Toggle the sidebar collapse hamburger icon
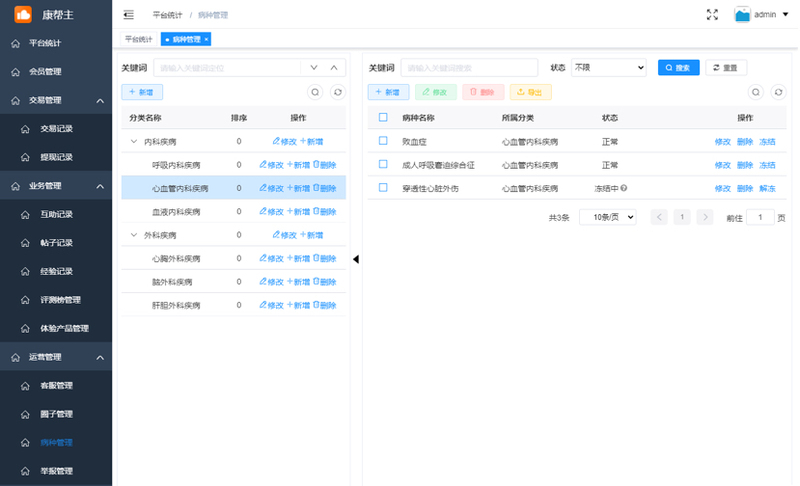Screen dimensions: 800x486 pos(129,15)
